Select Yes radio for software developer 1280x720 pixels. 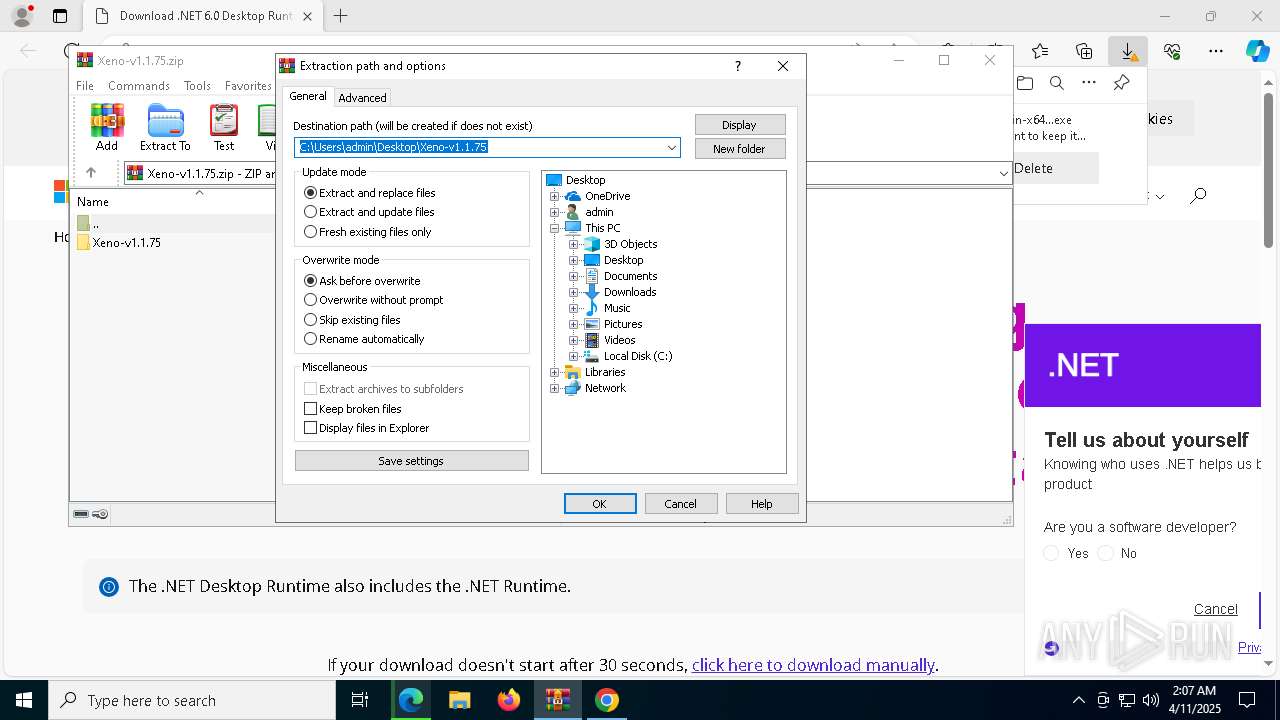(1051, 553)
